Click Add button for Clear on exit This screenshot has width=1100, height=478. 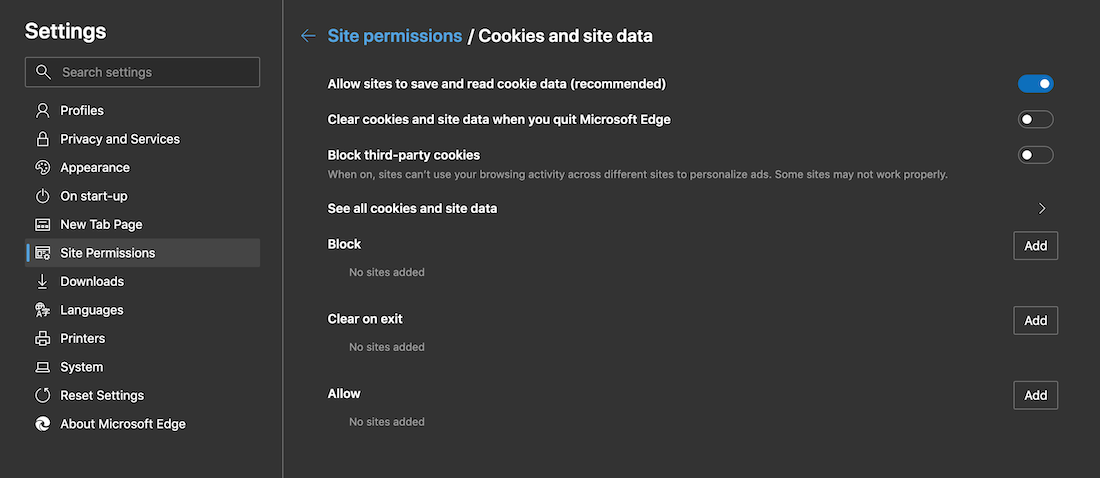1035,320
